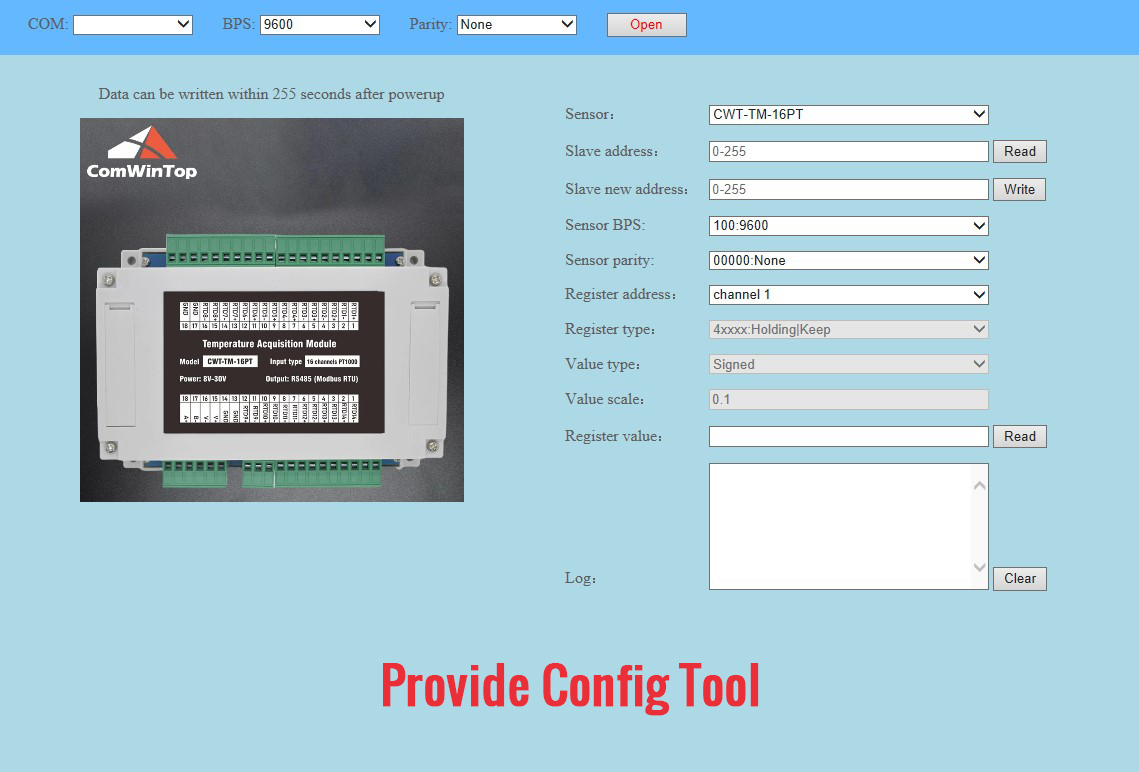Expand the Sensor CWT-TM-16PT dropdown
The height and width of the screenshot is (772, 1139).
coord(848,115)
